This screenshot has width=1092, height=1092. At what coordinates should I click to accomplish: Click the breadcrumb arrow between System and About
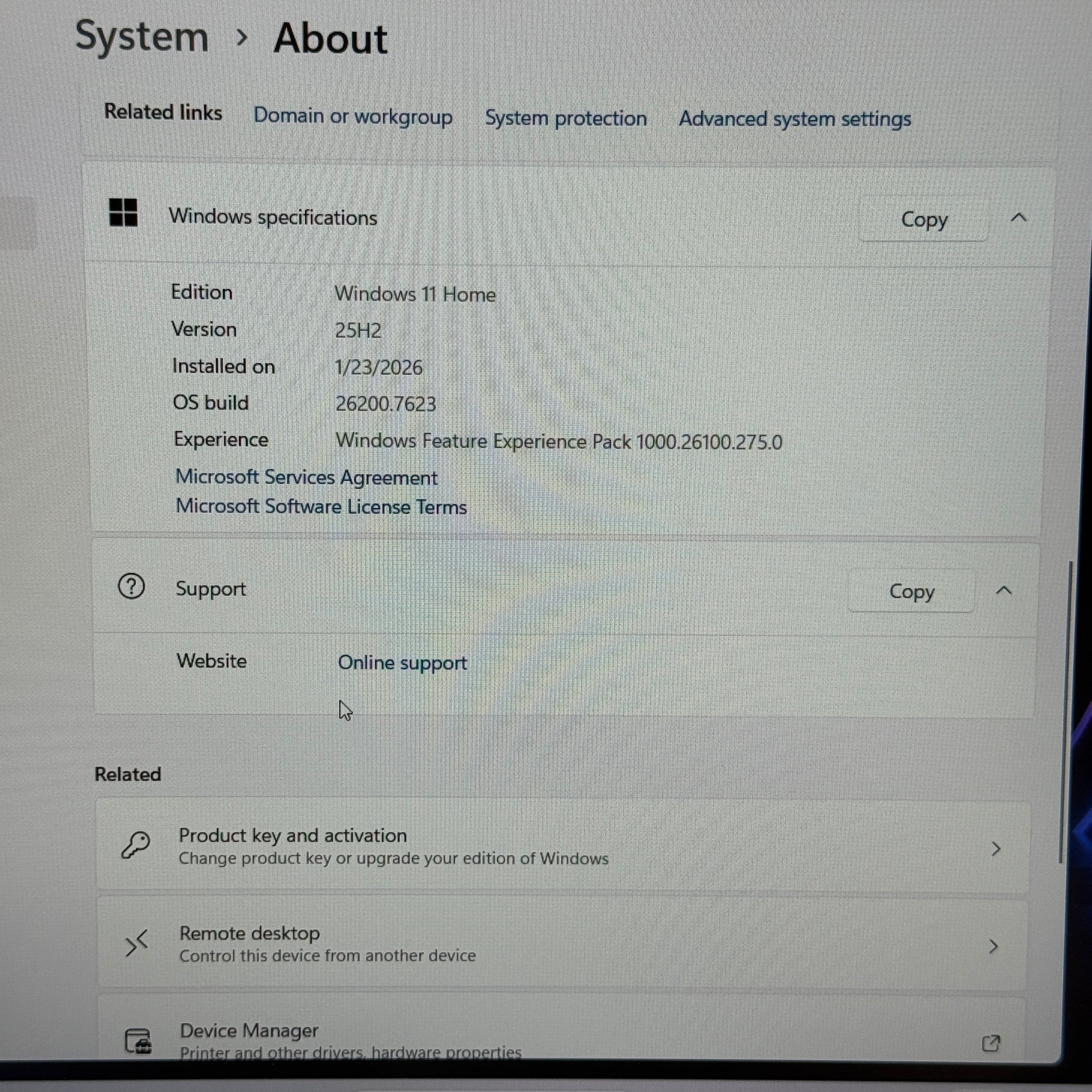(241, 38)
